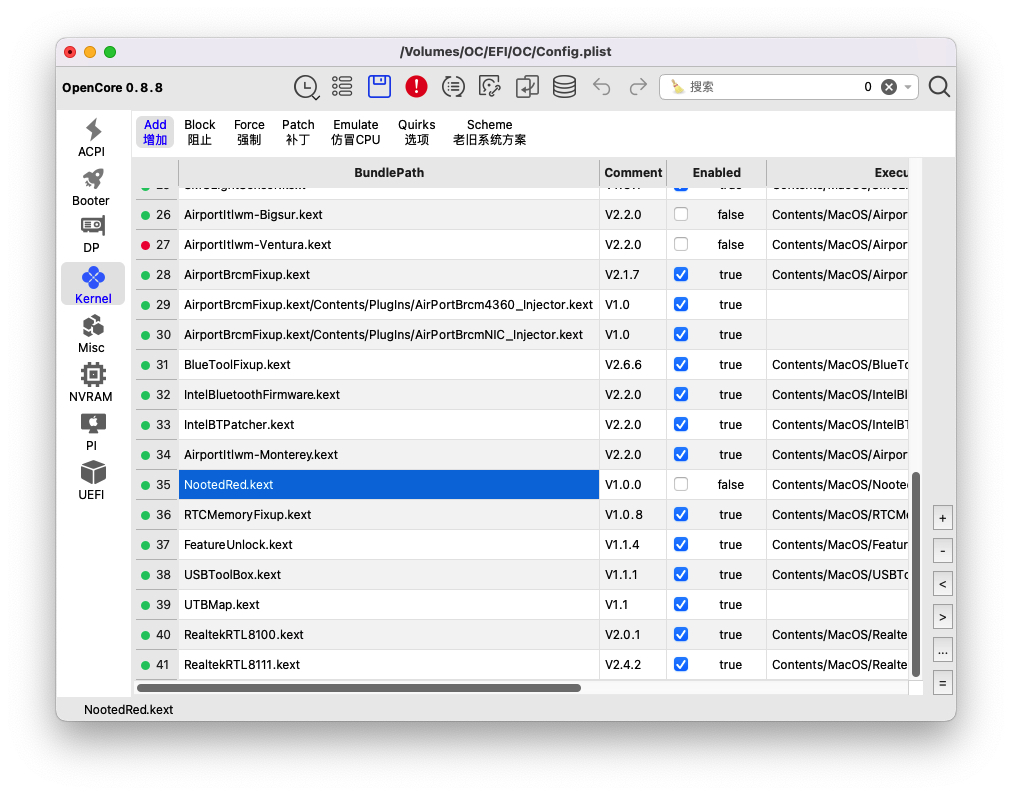1012x795 pixels.
Task: Click the import documents toolbar icon
Action: pyautogui.click(x=527, y=86)
